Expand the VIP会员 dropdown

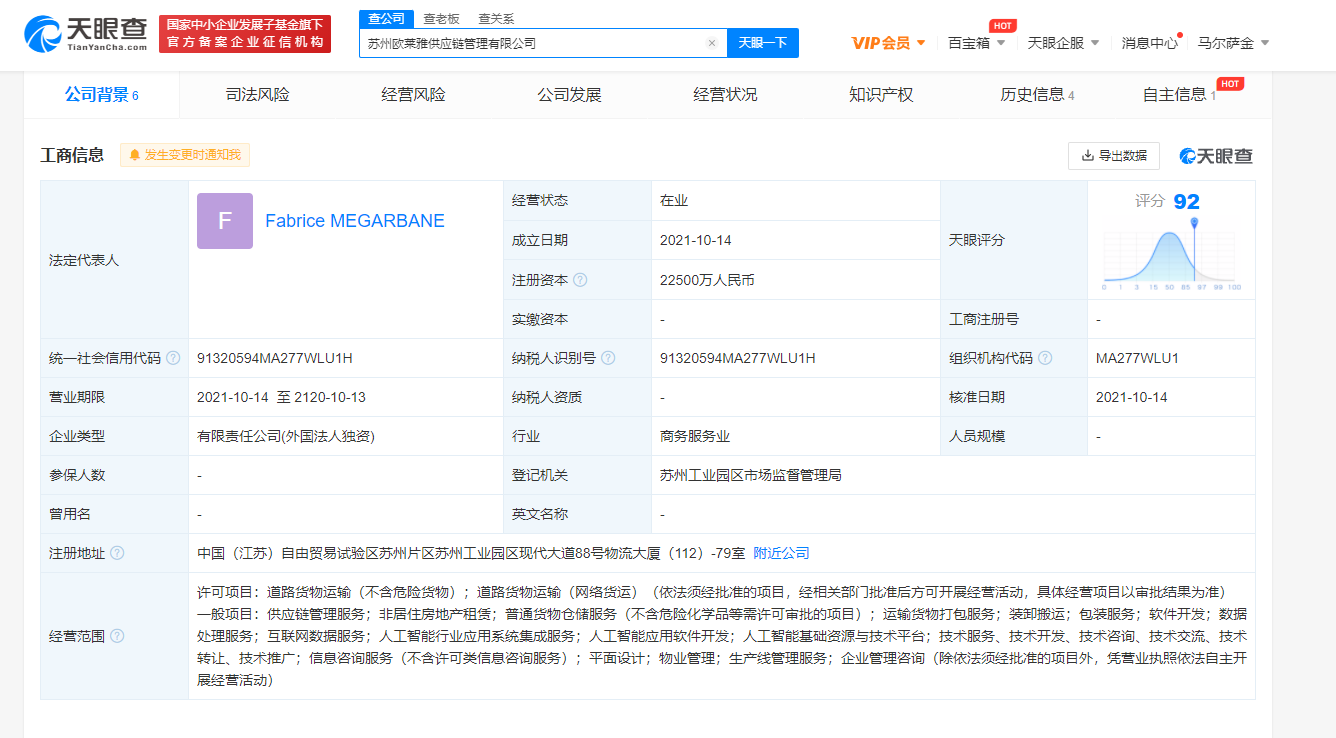(x=888, y=43)
